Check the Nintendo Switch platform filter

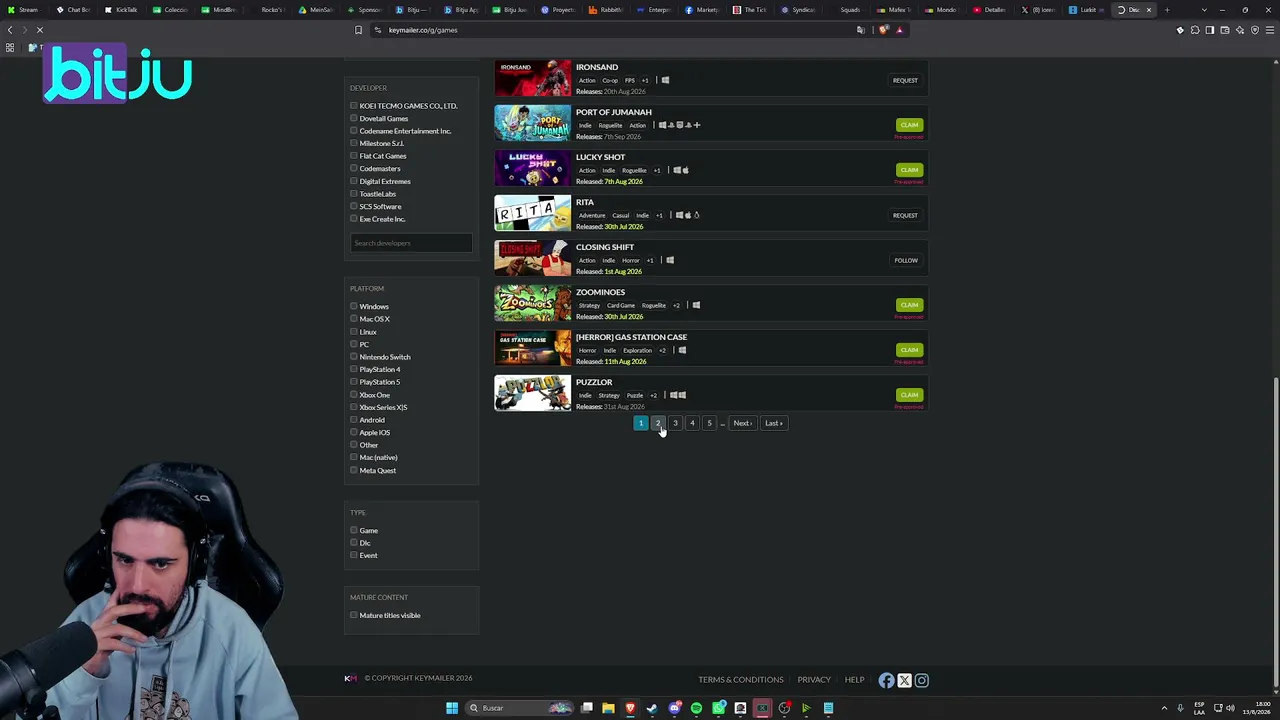coord(354,356)
